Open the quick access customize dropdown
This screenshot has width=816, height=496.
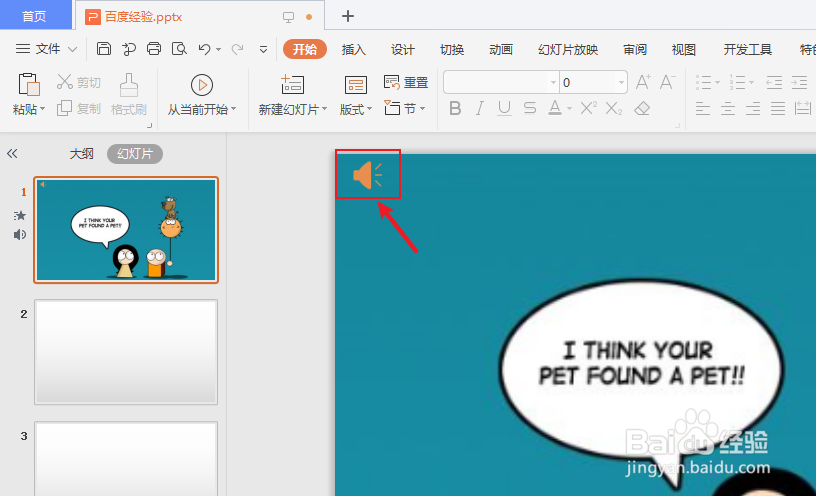pyautogui.click(x=263, y=49)
